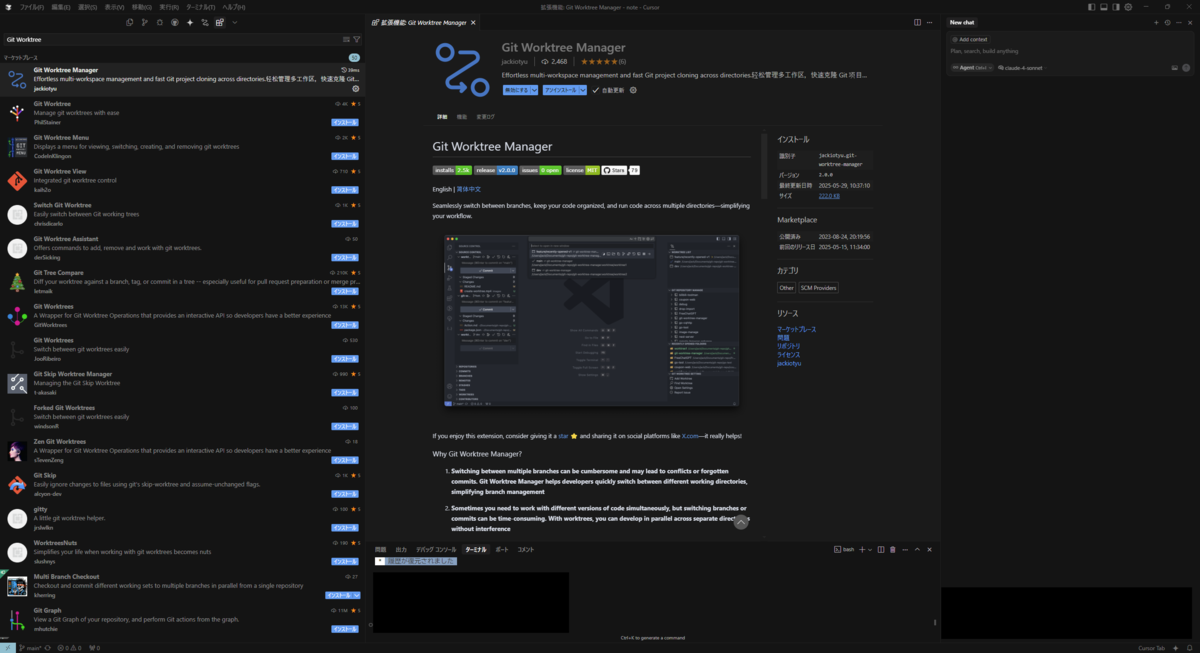Maximize the panel with the up chevron
Screen dimensions: 1200x653
tap(917, 549)
